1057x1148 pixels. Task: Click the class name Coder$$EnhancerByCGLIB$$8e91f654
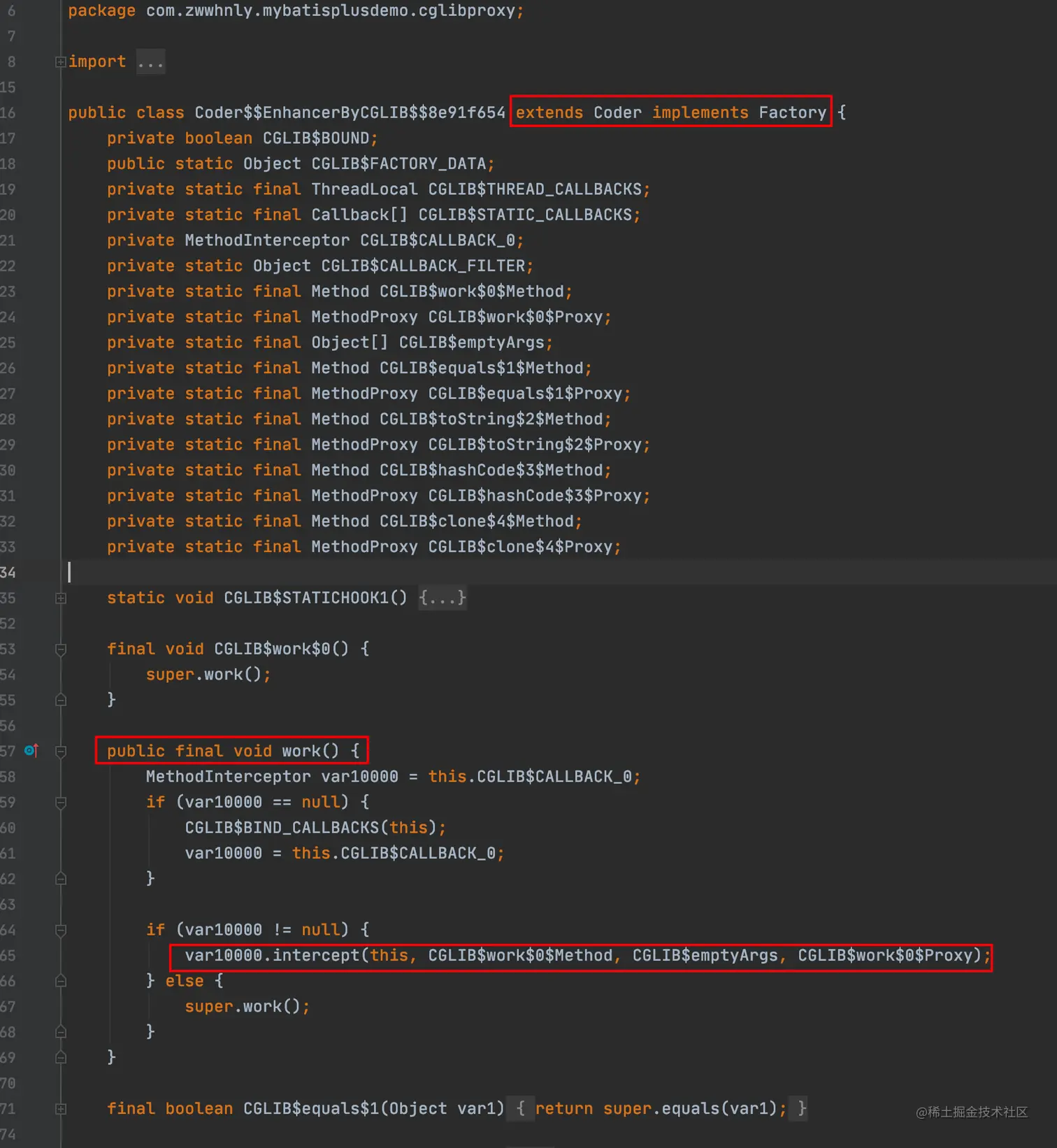pos(350,113)
